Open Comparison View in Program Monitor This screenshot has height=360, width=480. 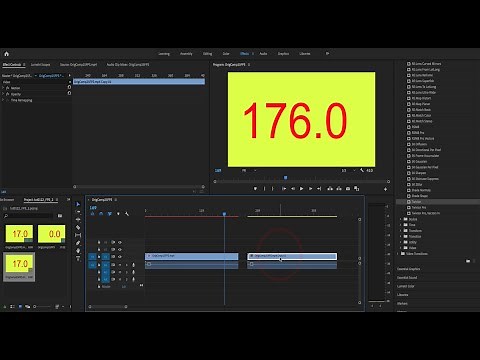click(x=357, y=189)
